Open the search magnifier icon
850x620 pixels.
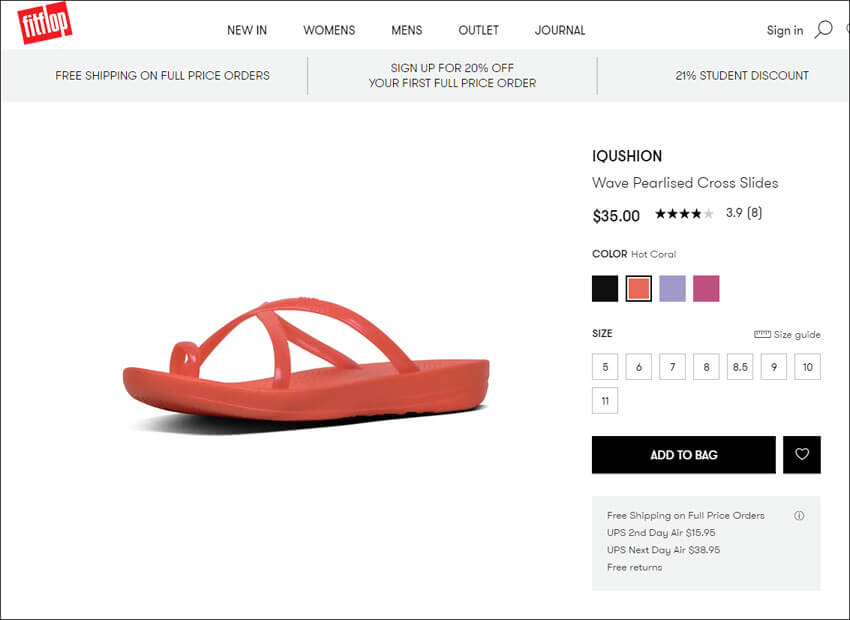point(823,29)
